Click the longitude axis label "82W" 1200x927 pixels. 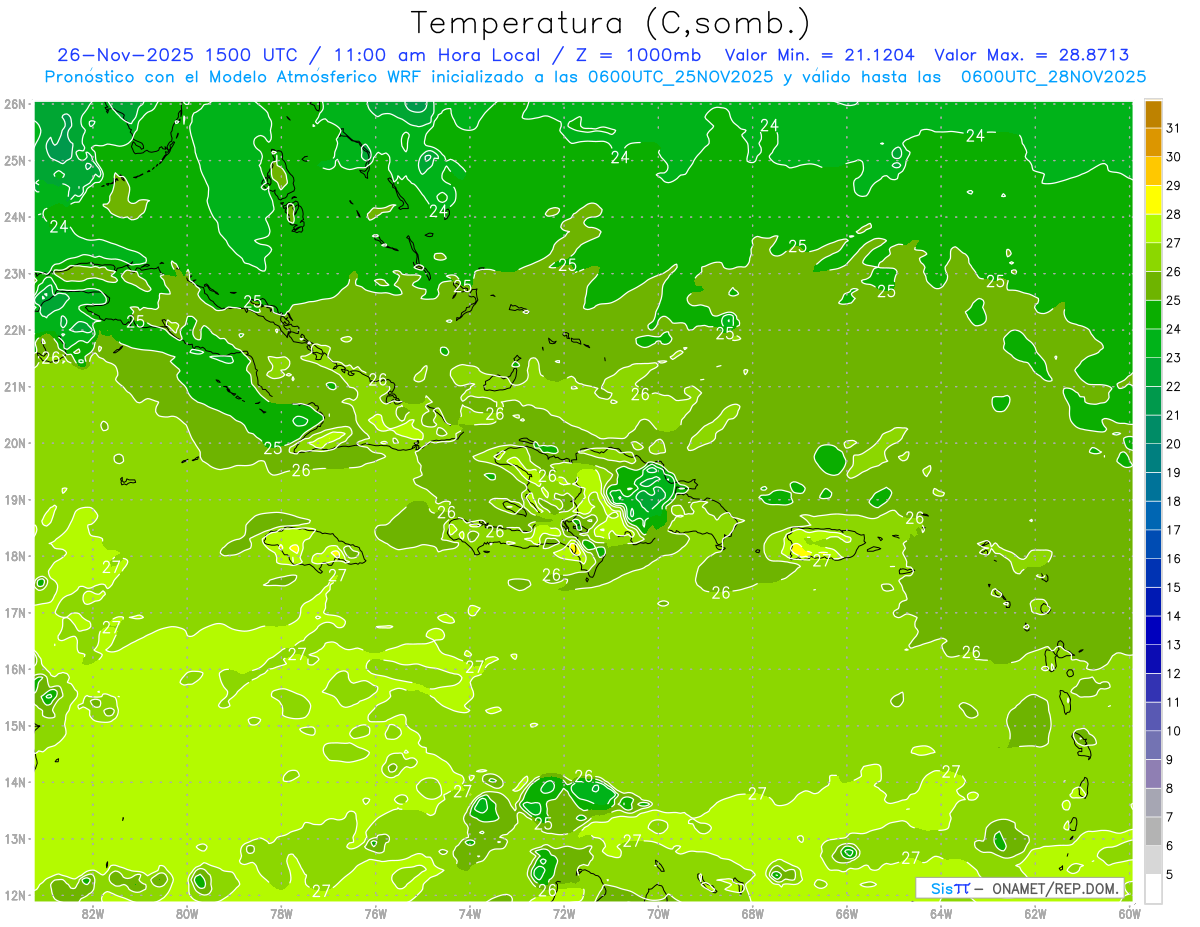(x=93, y=913)
